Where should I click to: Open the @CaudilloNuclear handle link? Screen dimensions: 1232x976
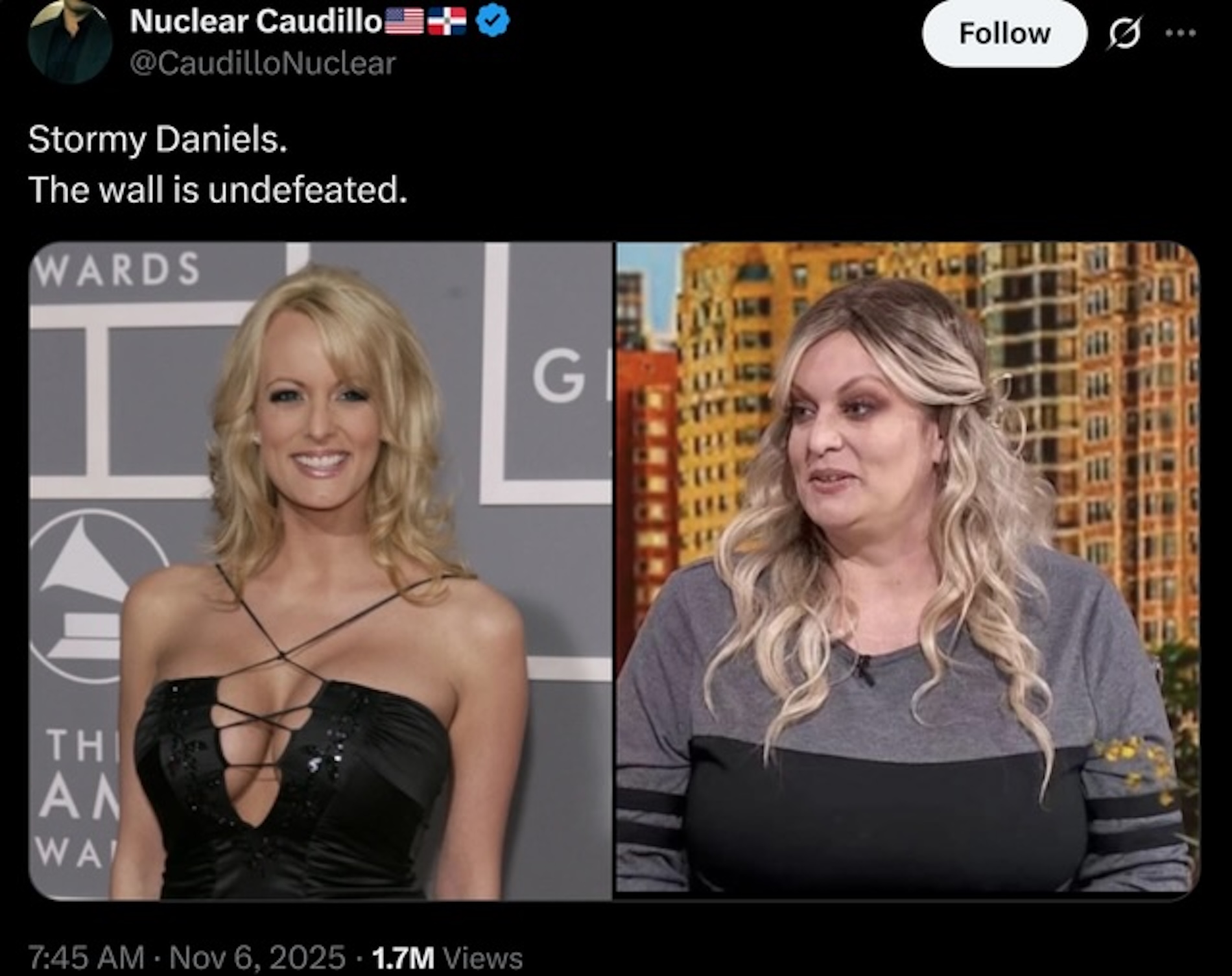(263, 63)
